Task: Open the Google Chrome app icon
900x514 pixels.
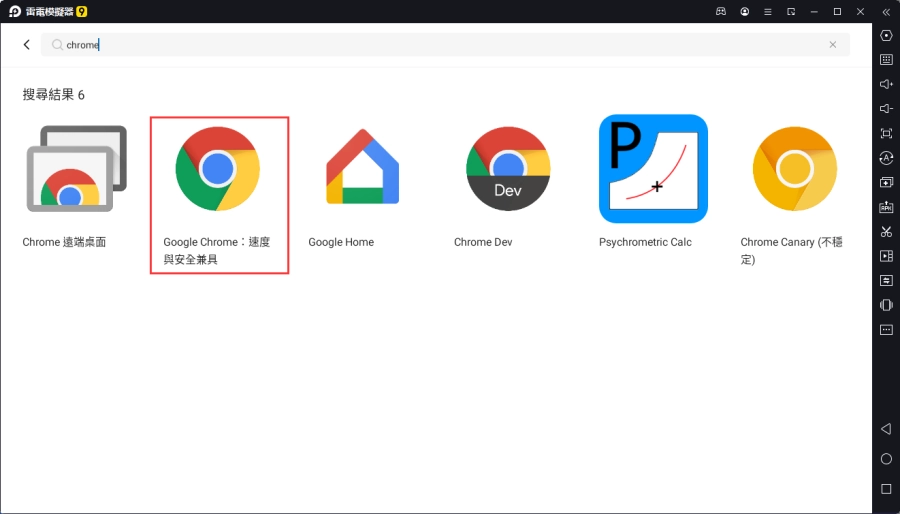Action: click(218, 169)
